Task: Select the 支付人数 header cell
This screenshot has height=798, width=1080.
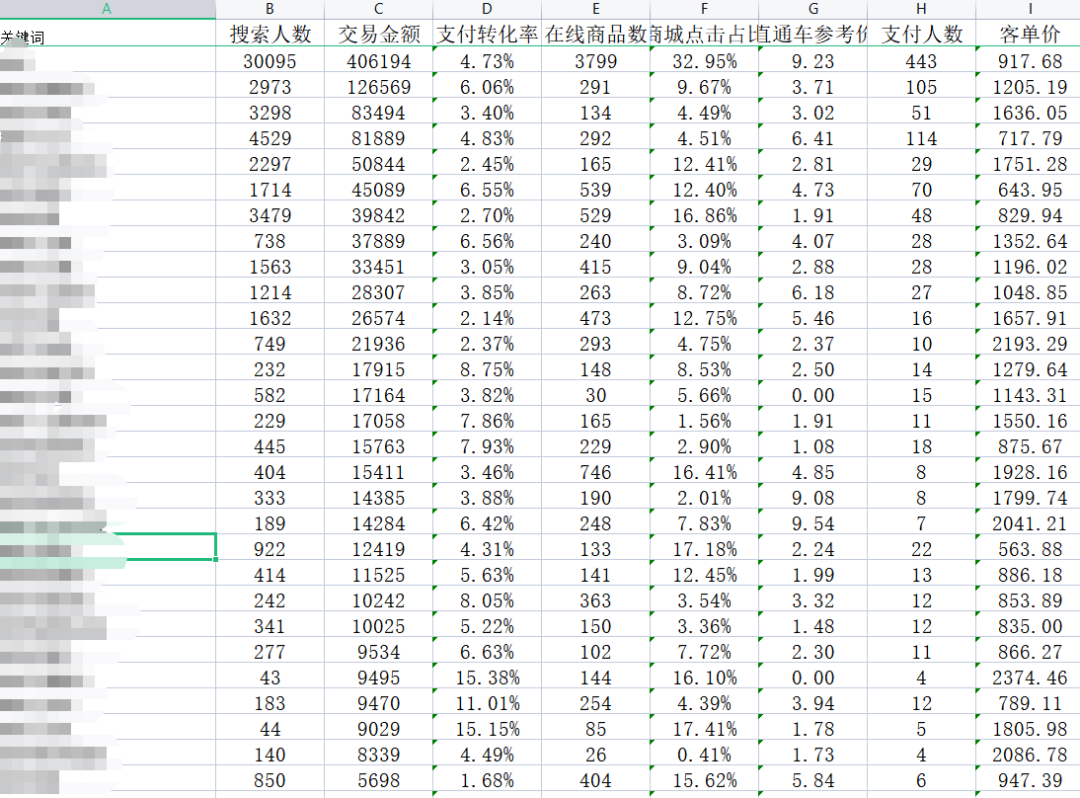Action: tap(921, 35)
